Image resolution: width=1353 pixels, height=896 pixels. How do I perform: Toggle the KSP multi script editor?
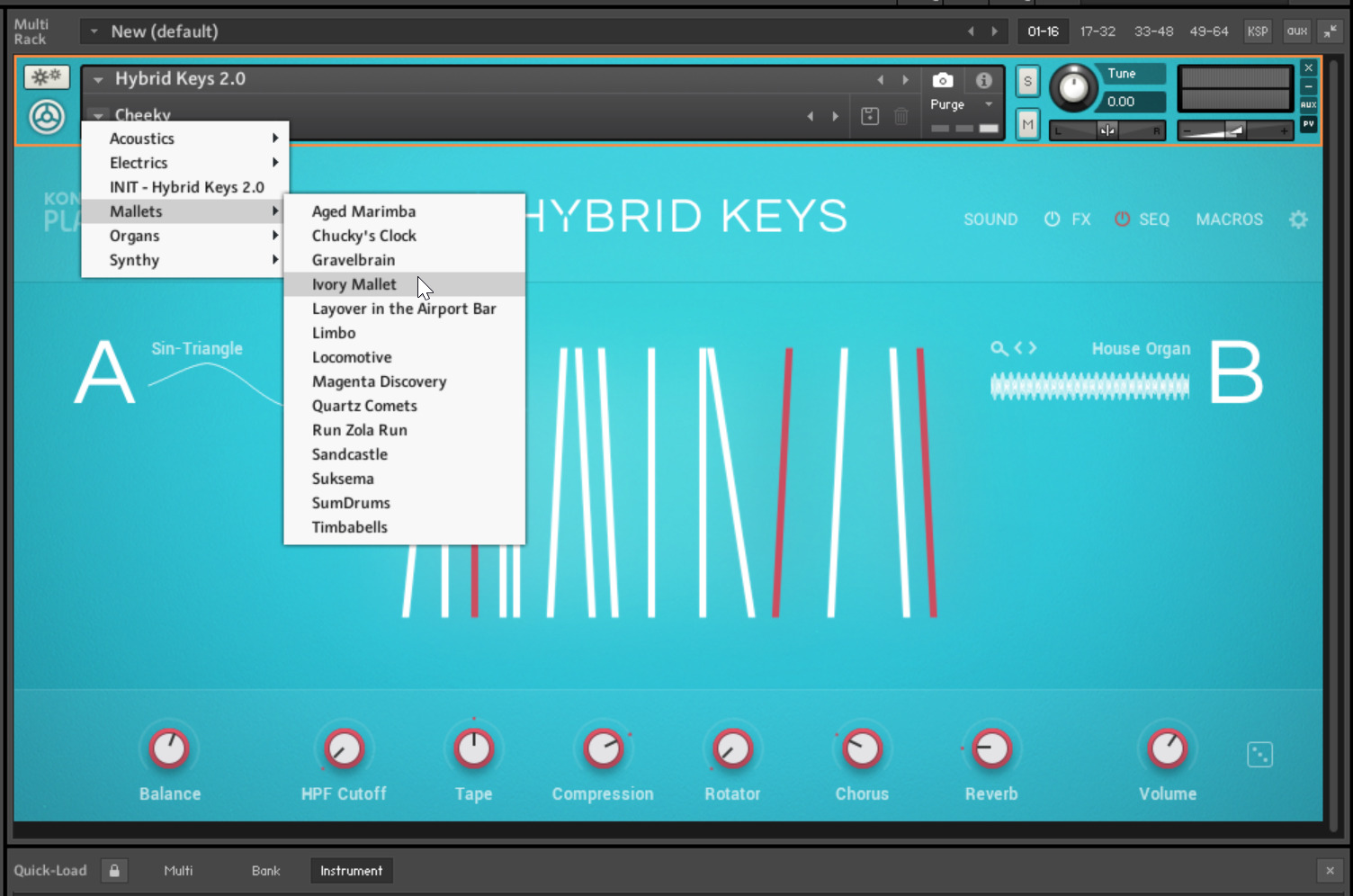1257,31
